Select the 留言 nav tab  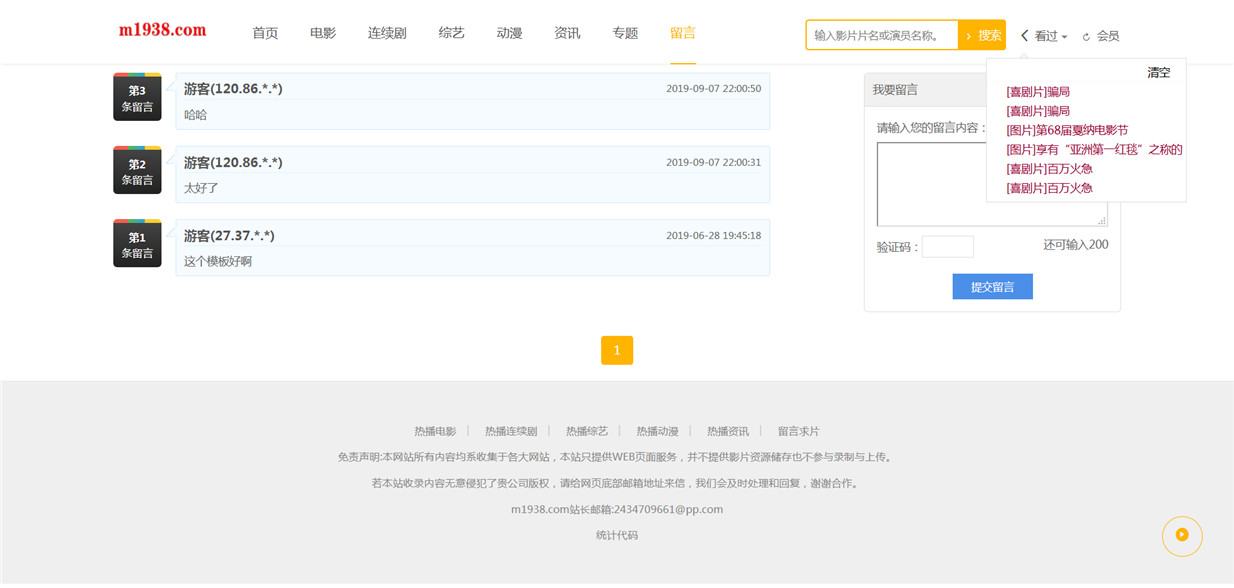coord(683,33)
